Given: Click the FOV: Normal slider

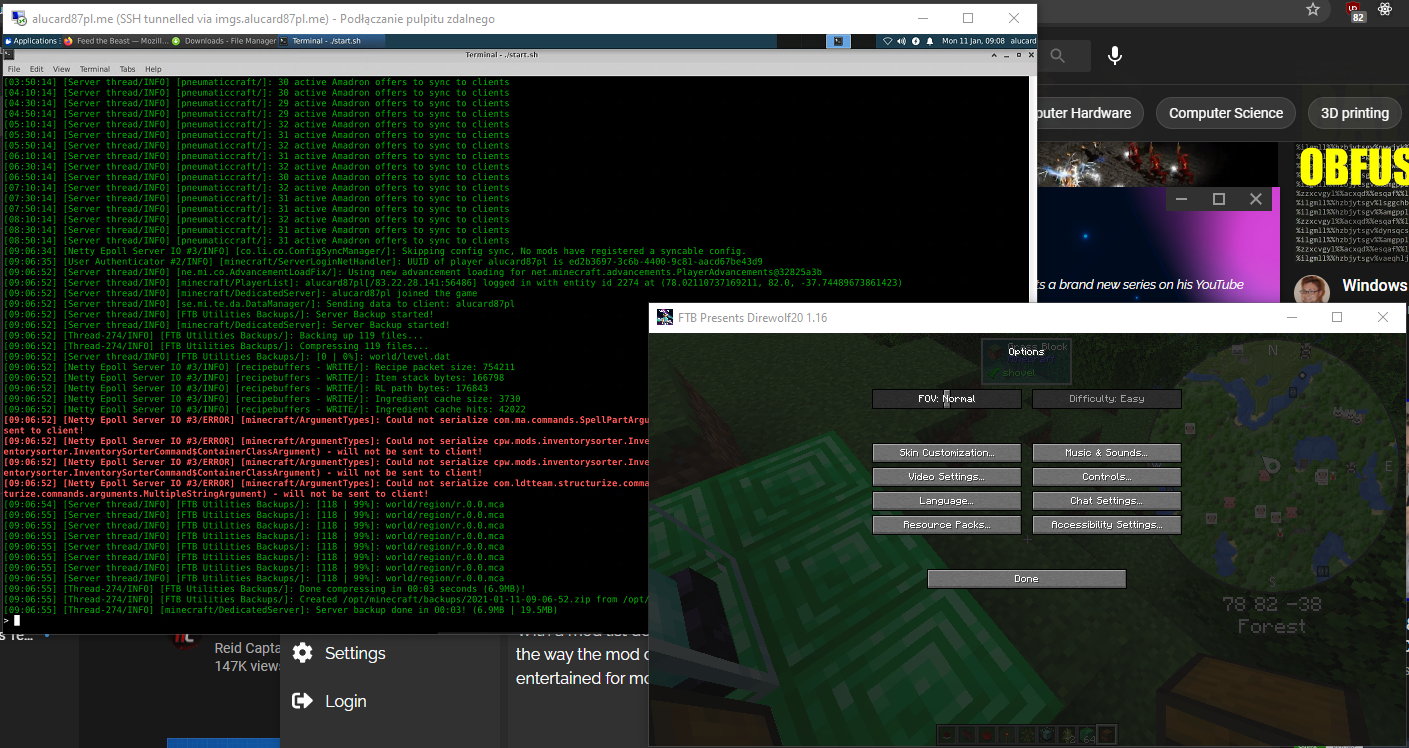Looking at the screenshot, I should coord(946,399).
